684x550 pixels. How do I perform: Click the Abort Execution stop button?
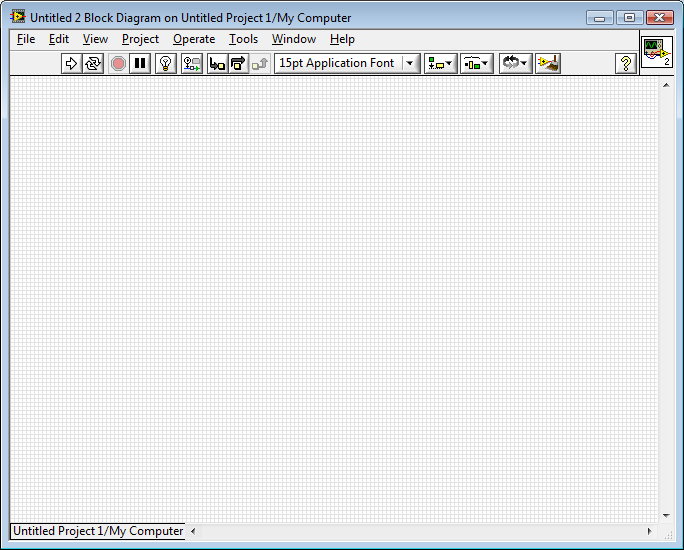coord(118,64)
